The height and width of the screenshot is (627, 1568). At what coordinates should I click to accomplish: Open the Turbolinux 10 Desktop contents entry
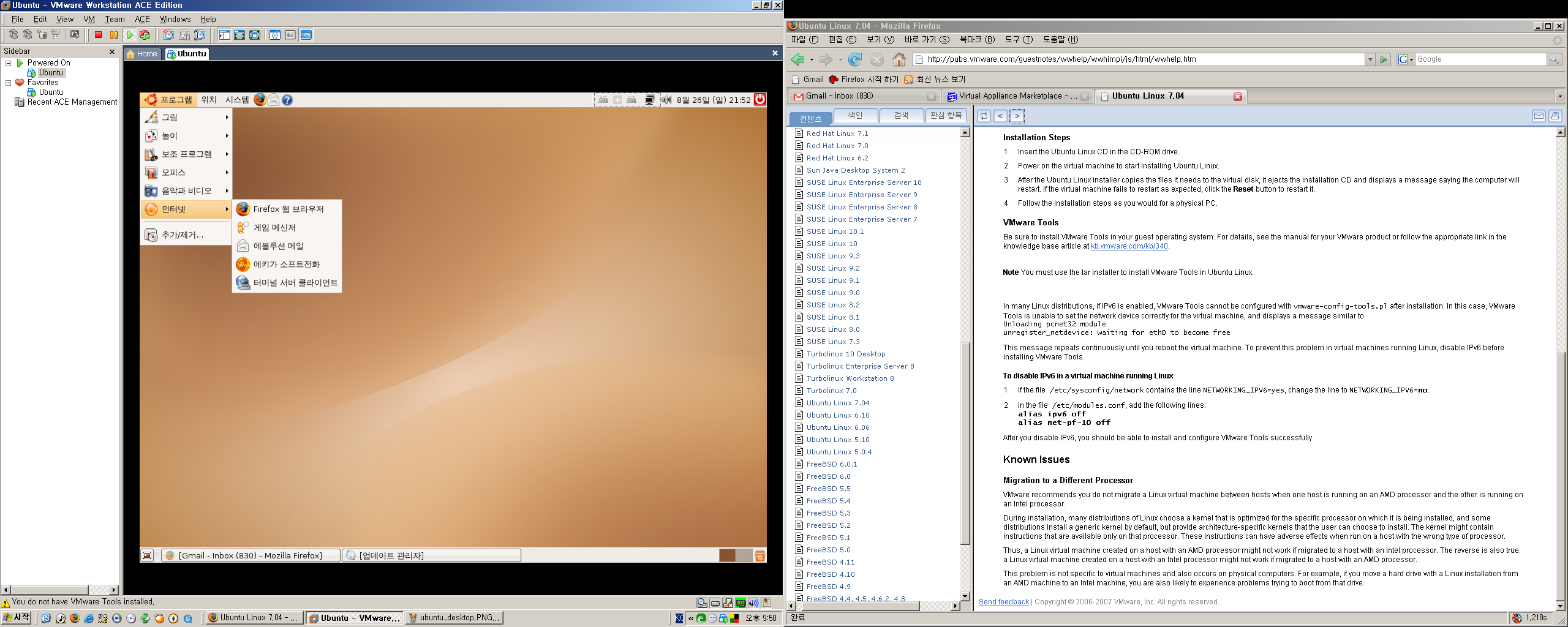pos(845,354)
